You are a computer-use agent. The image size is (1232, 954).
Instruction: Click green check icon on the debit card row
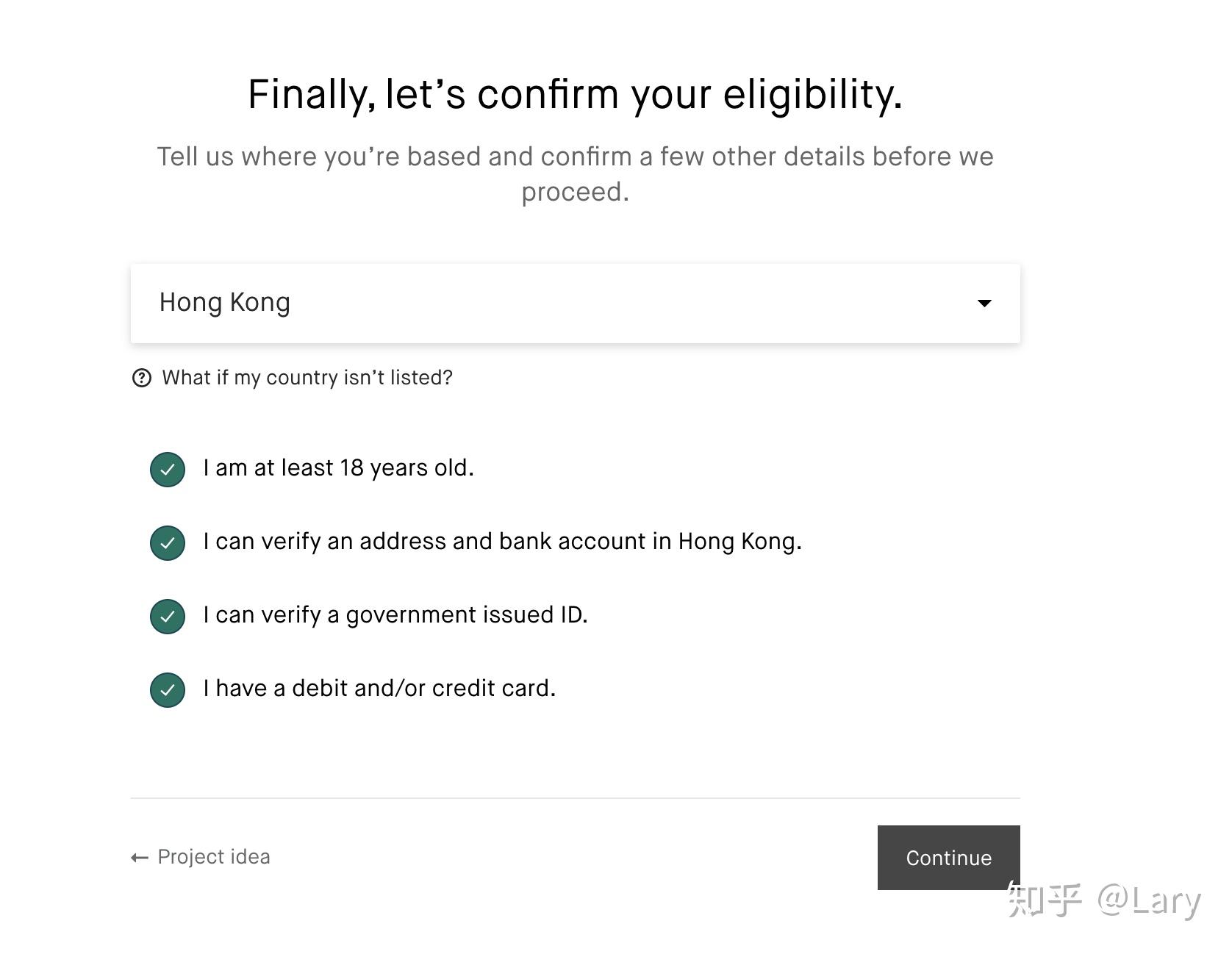coord(168,690)
